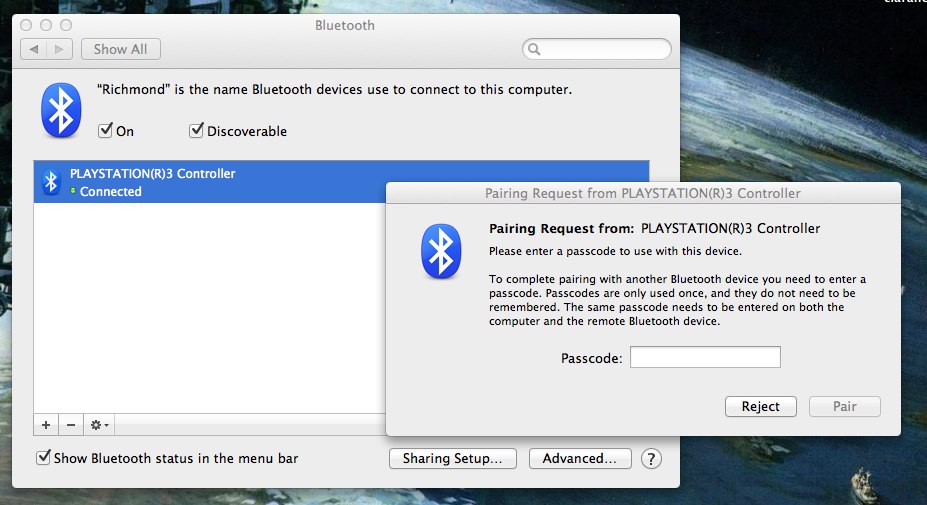Toggle Show Bluetooth status in the menu bar

[43, 457]
